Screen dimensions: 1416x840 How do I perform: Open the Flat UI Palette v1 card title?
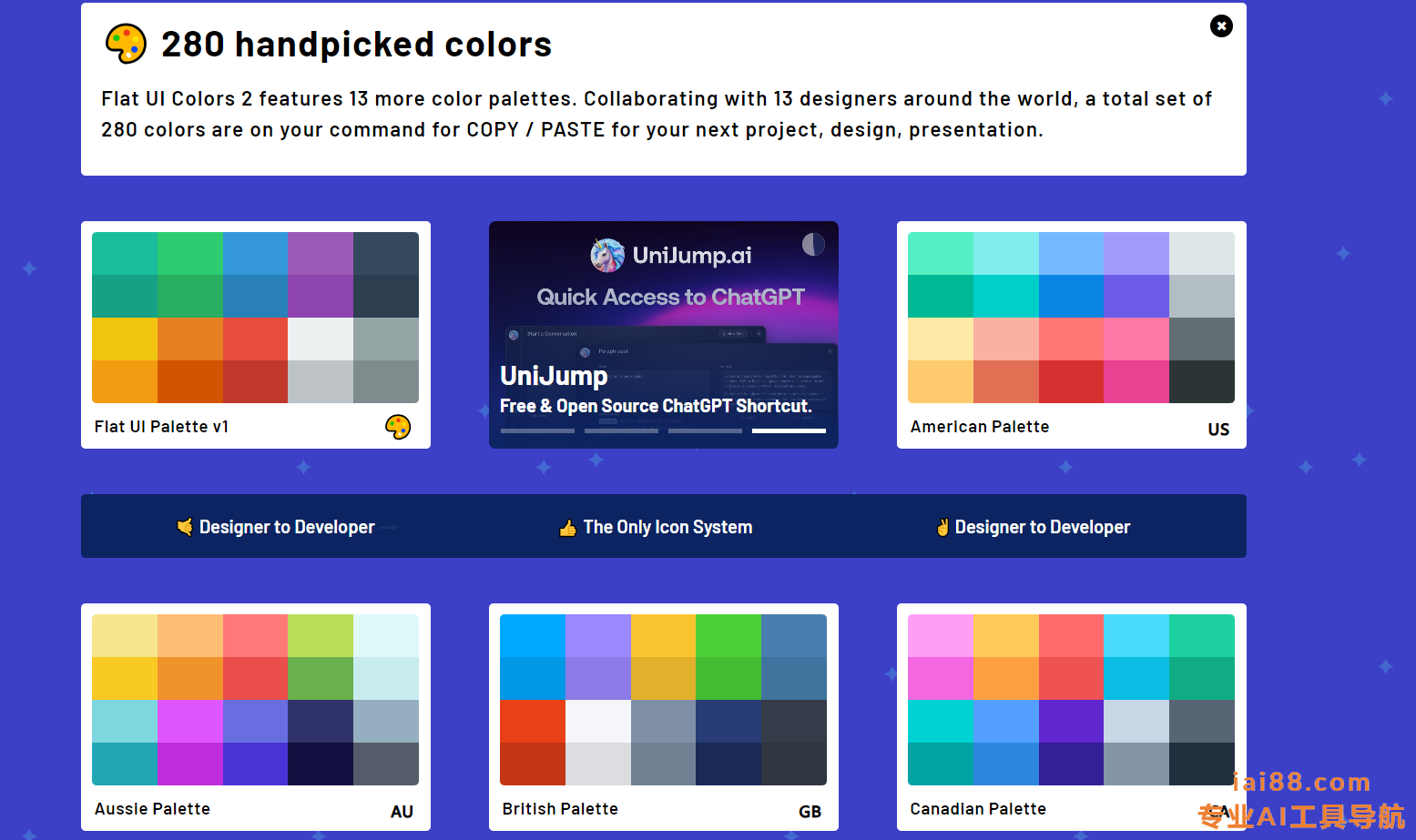161,427
